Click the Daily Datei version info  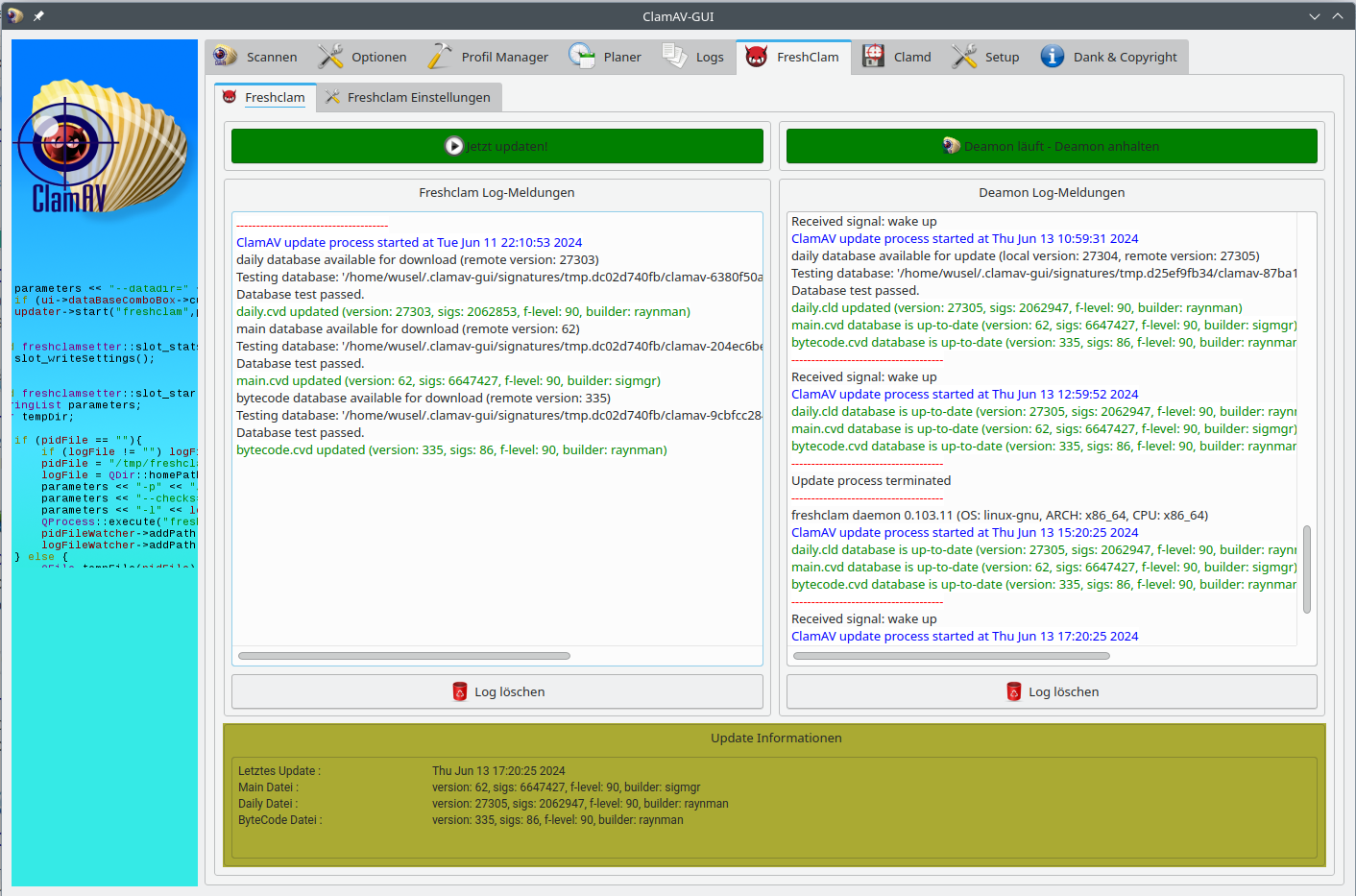point(580,804)
